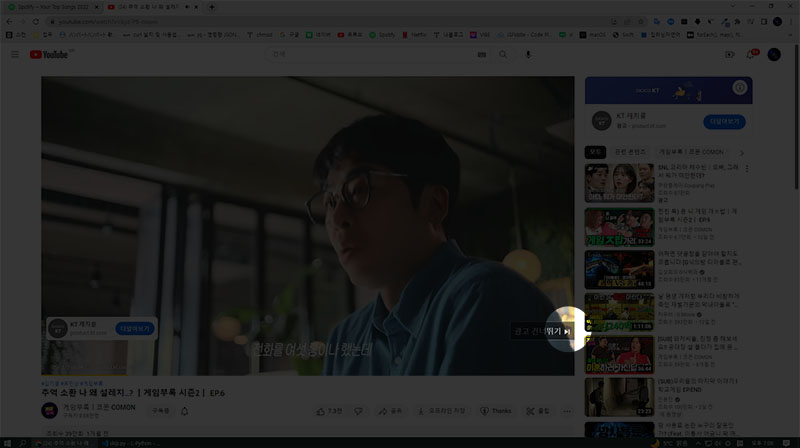Click the Thanks button
Viewport: 800px width, 448px height.
tap(495, 411)
